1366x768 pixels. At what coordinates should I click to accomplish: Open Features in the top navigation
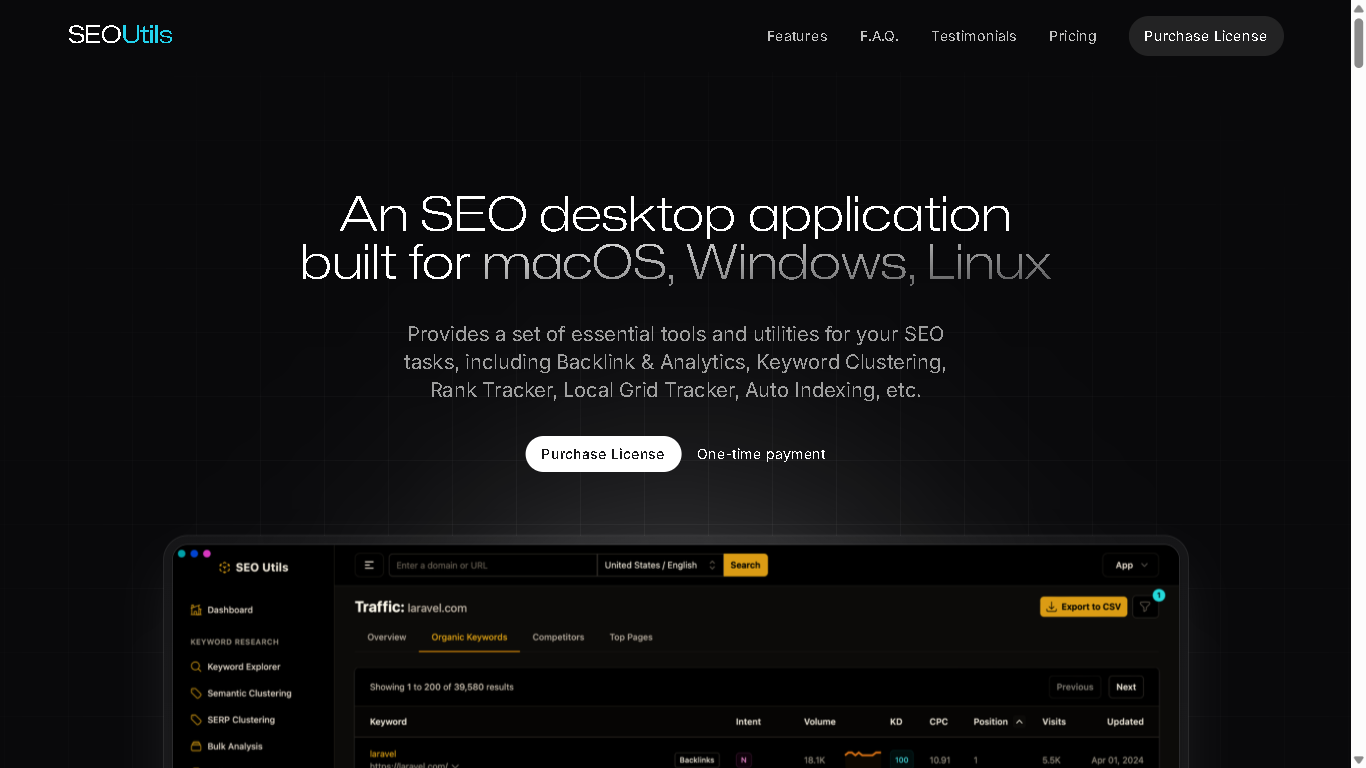click(x=797, y=36)
